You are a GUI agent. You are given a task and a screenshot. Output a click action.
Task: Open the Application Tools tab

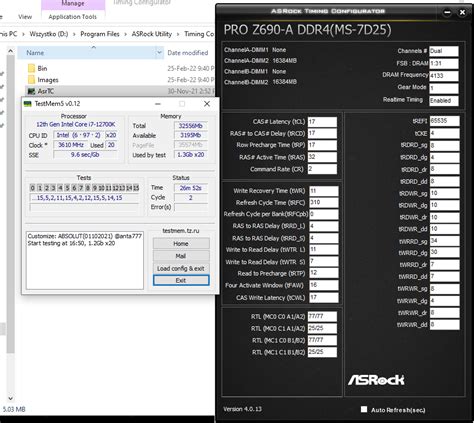(x=73, y=17)
